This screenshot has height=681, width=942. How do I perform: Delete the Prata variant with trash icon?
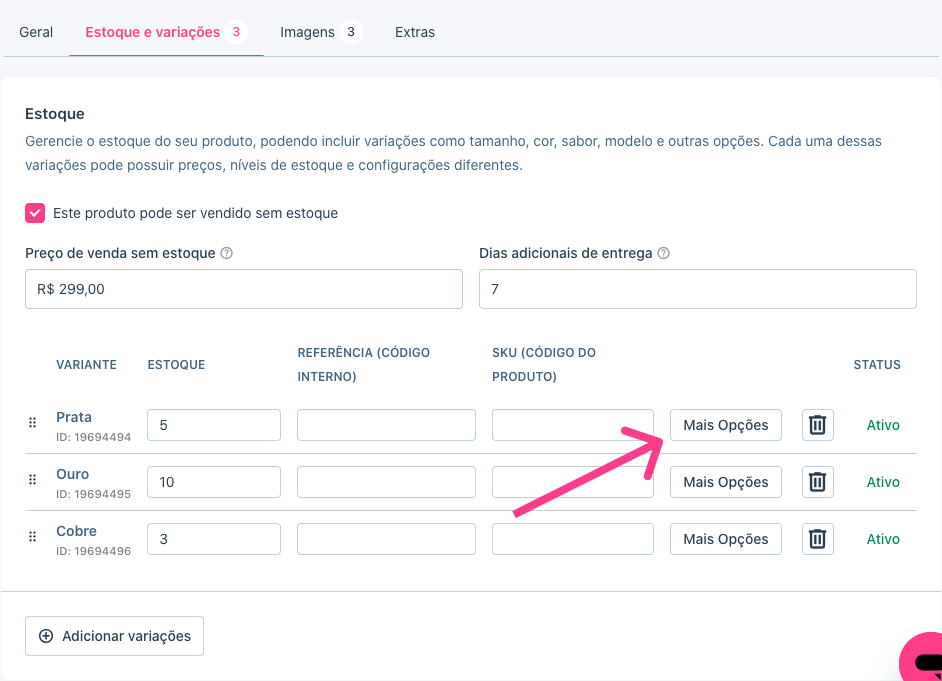click(x=818, y=425)
